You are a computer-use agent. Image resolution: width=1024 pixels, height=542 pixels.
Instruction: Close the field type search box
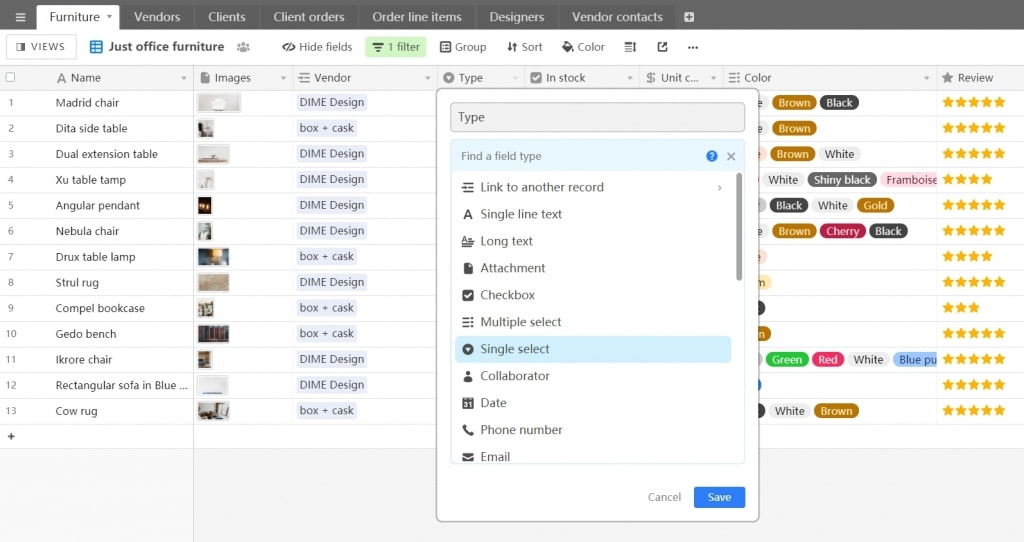tap(731, 156)
